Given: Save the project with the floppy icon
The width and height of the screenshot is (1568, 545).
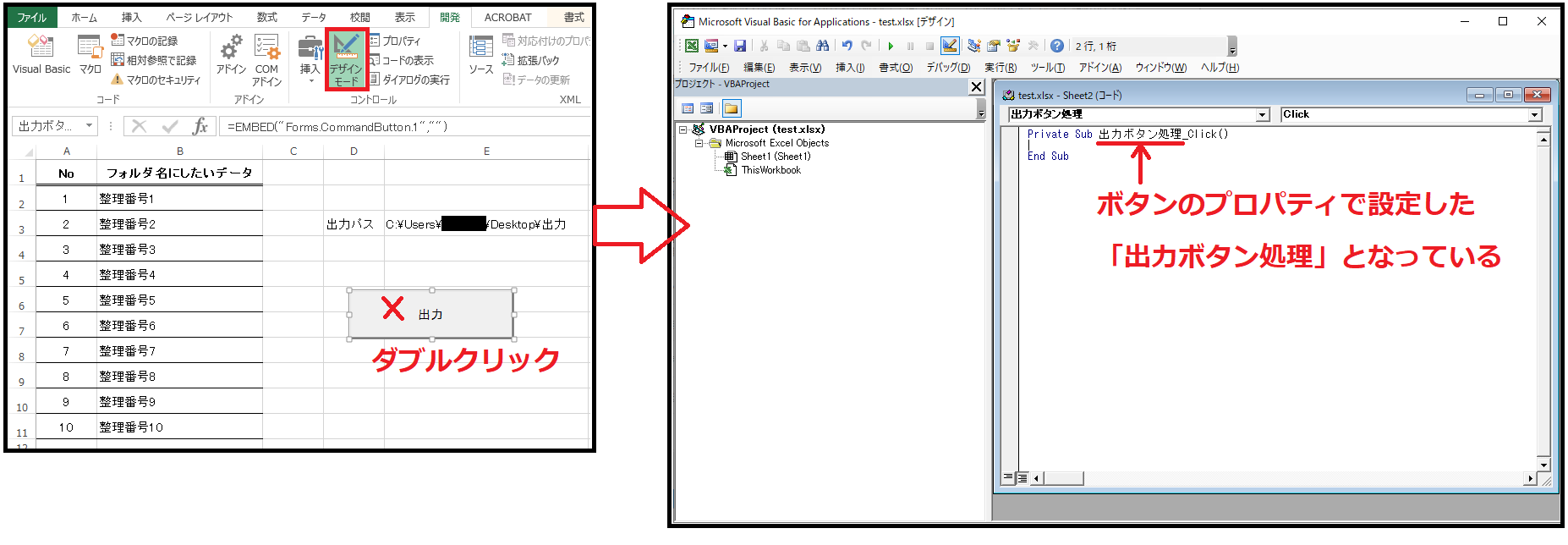Looking at the screenshot, I should [740, 46].
